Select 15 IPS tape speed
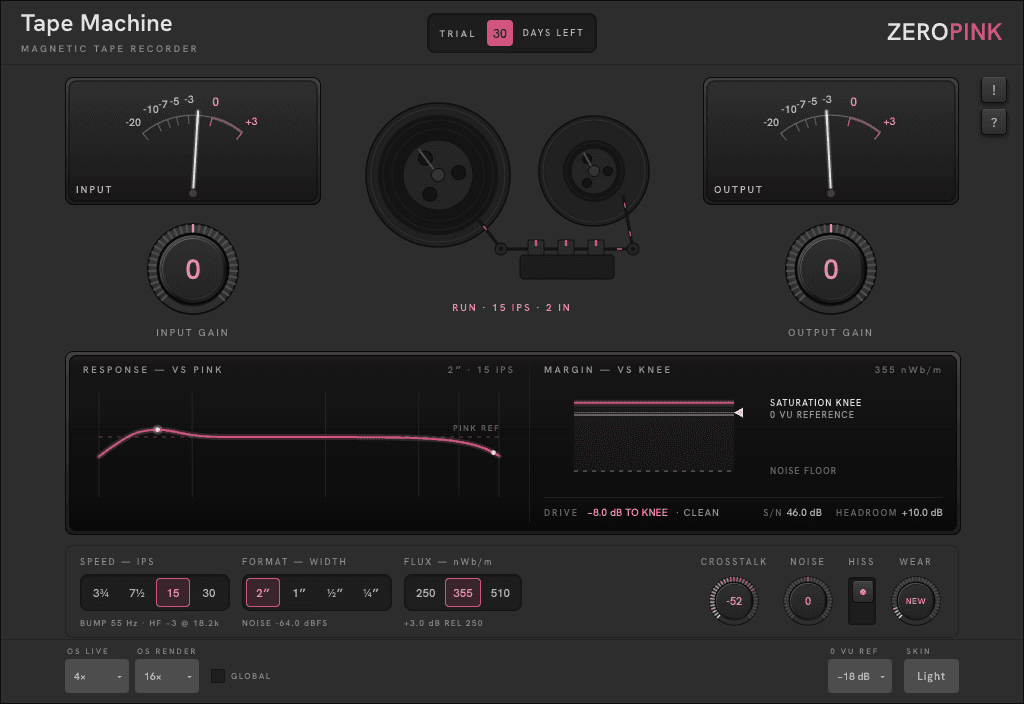This screenshot has width=1024, height=704. [173, 593]
